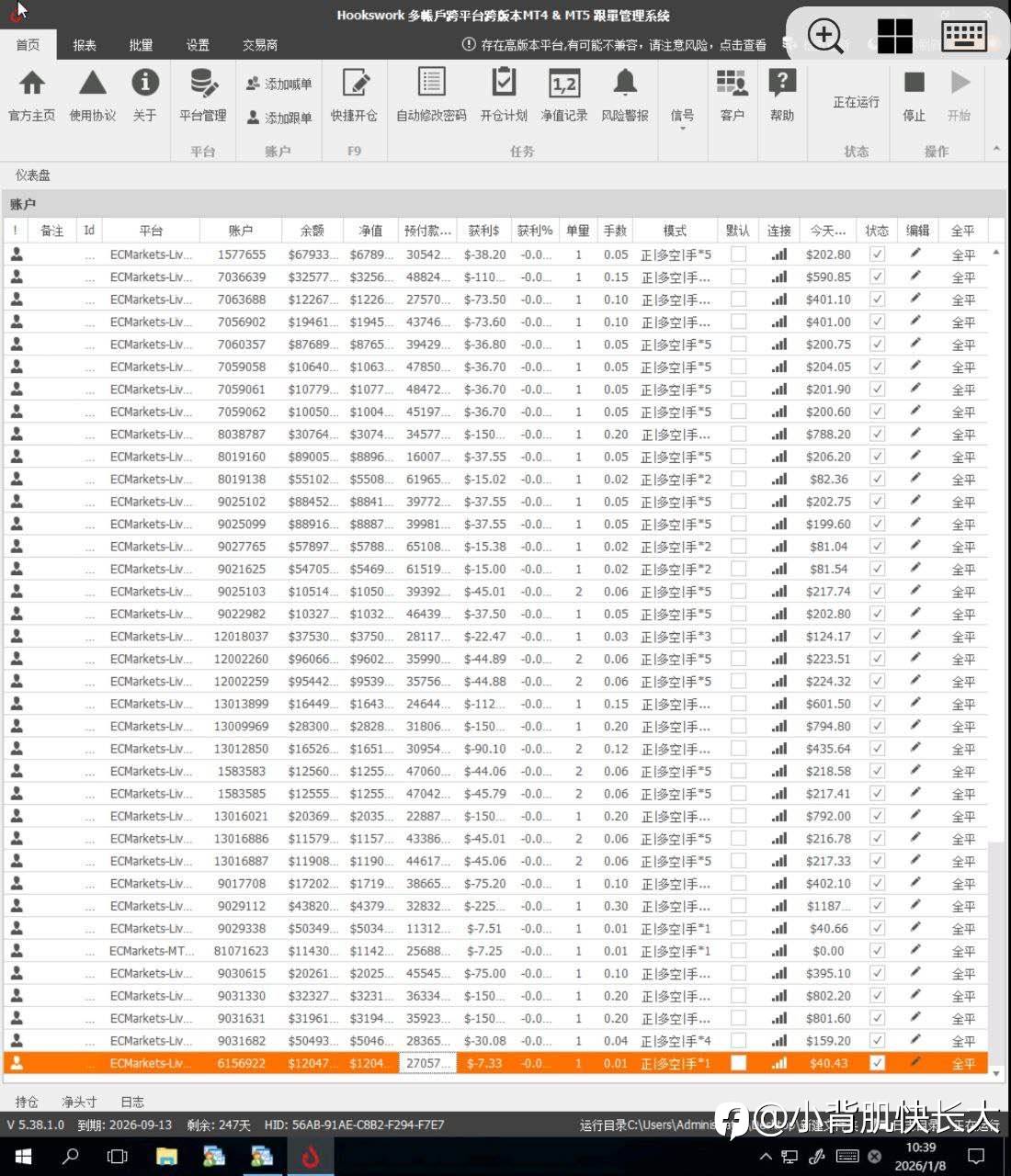
Task: Click edit pencil for account 1577655
Action: coord(915,254)
